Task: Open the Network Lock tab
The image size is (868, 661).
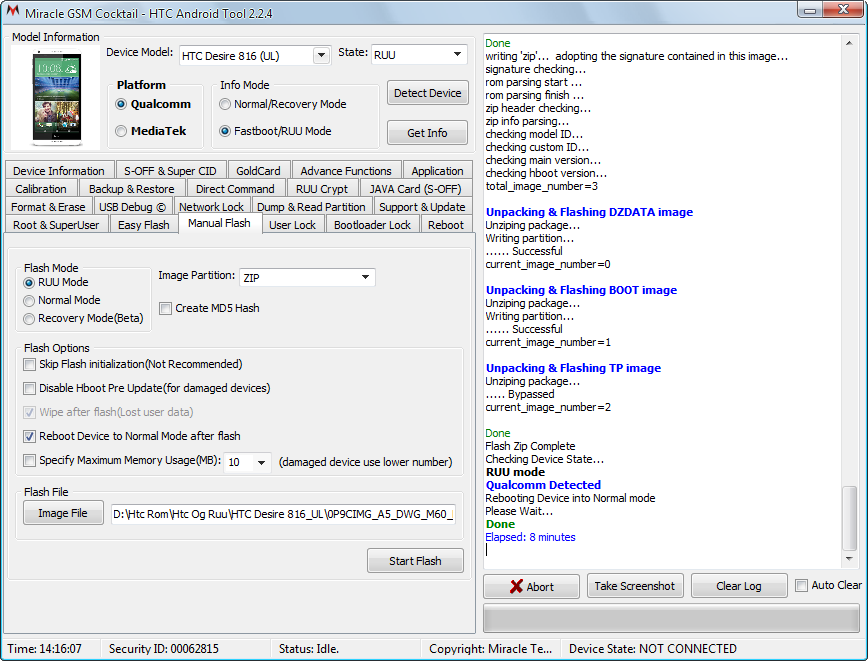Action: coord(211,207)
